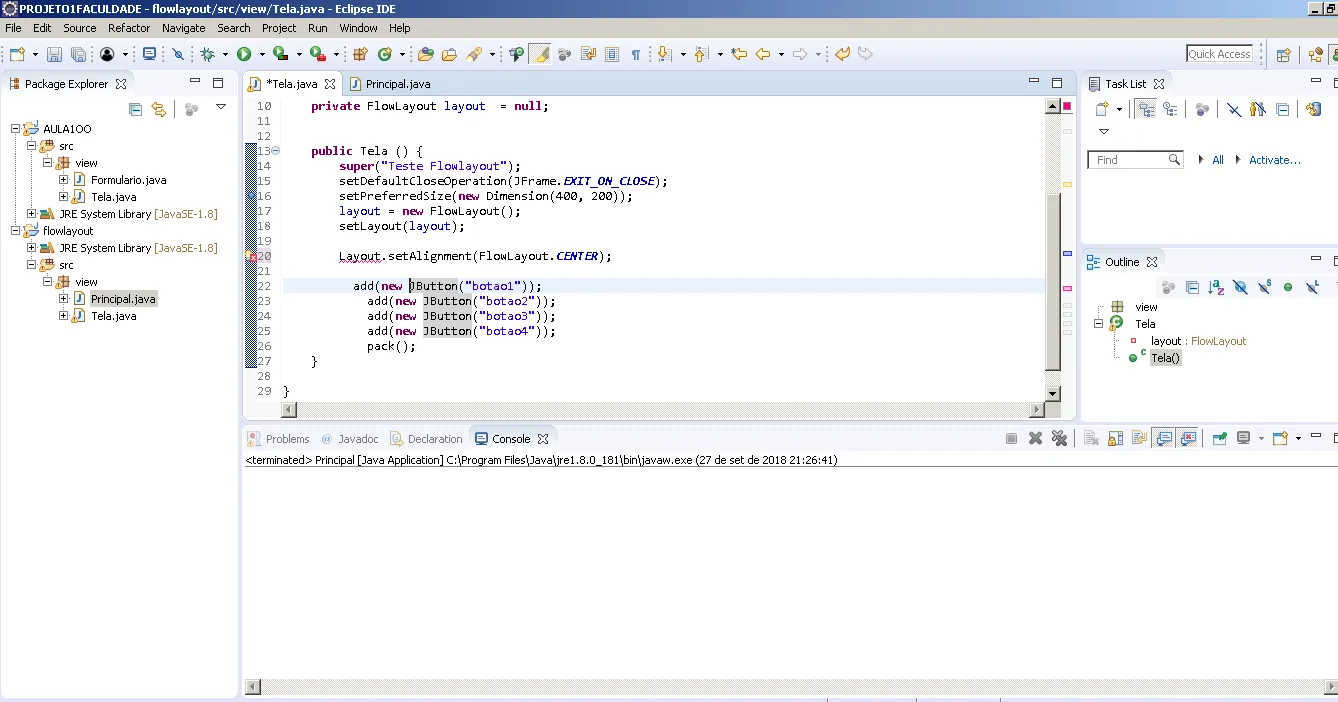1338x702 pixels.
Task: Open the dropdown arrow beside Run button
Action: [262, 54]
